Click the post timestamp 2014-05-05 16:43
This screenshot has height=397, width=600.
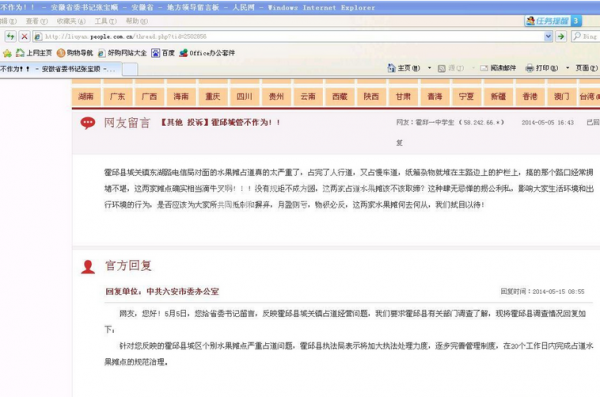click(548, 123)
